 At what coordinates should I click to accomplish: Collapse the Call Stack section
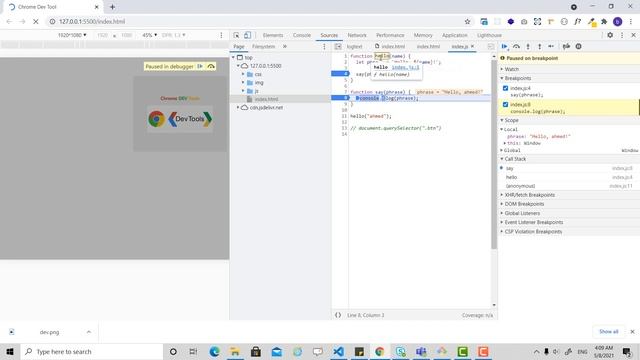515,159
